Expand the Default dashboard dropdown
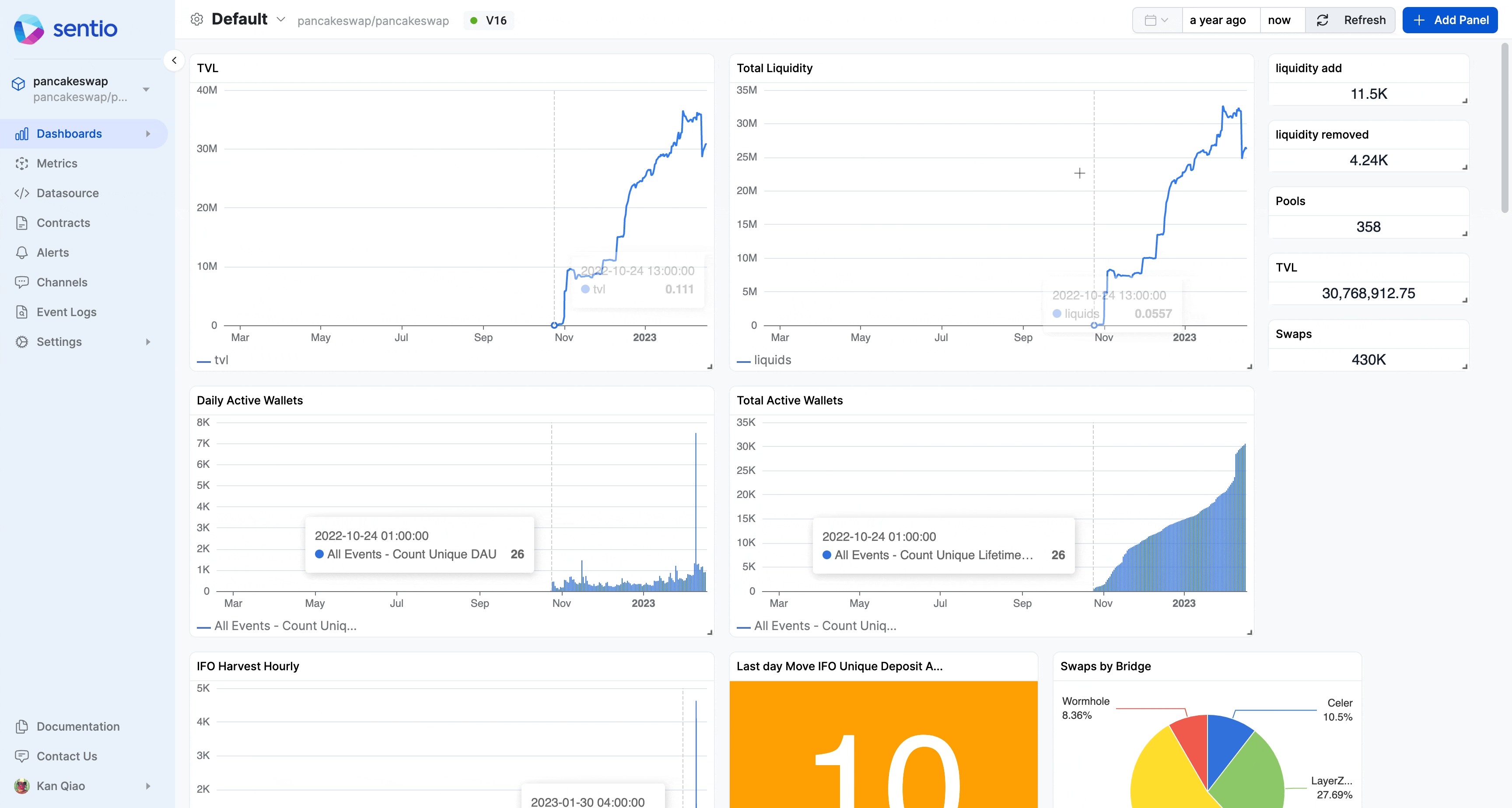This screenshot has width=1512, height=808. pos(280,19)
